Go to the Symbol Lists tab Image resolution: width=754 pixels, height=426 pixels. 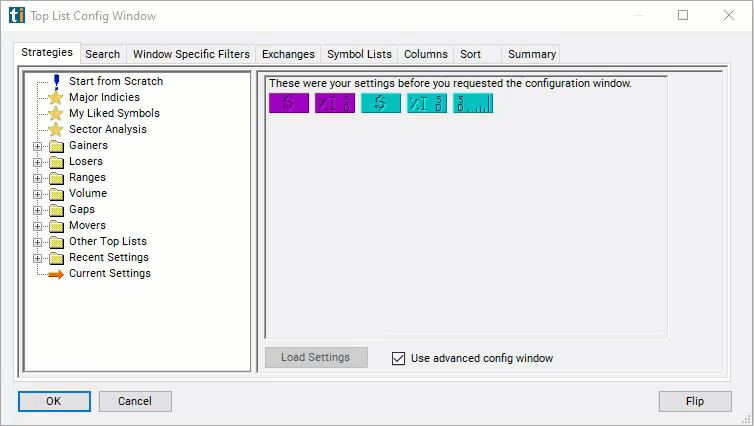[x=359, y=54]
